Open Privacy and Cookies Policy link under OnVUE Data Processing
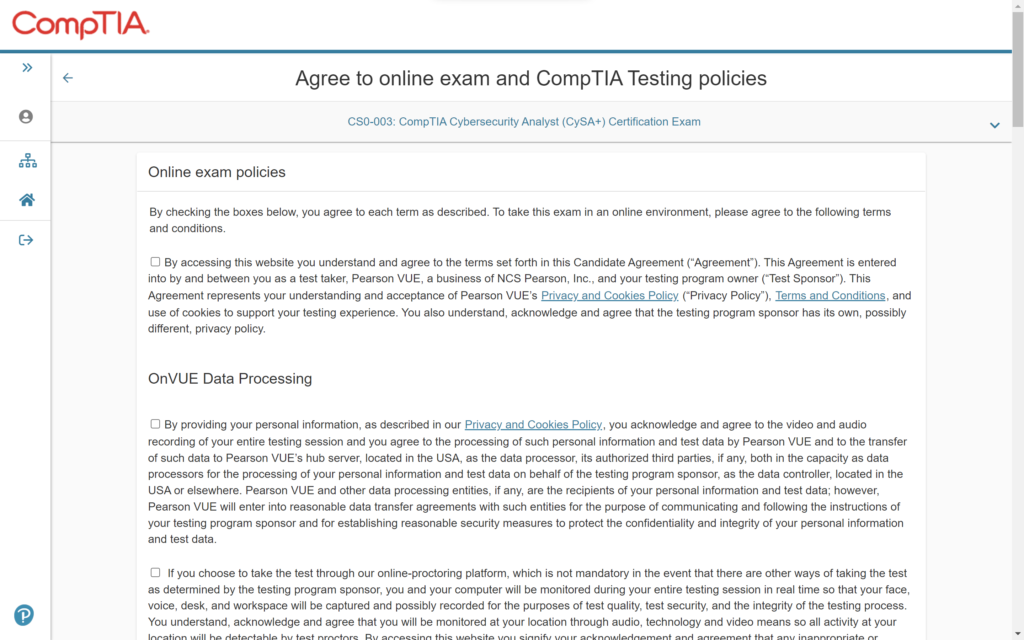This screenshot has width=1024, height=640. point(533,425)
